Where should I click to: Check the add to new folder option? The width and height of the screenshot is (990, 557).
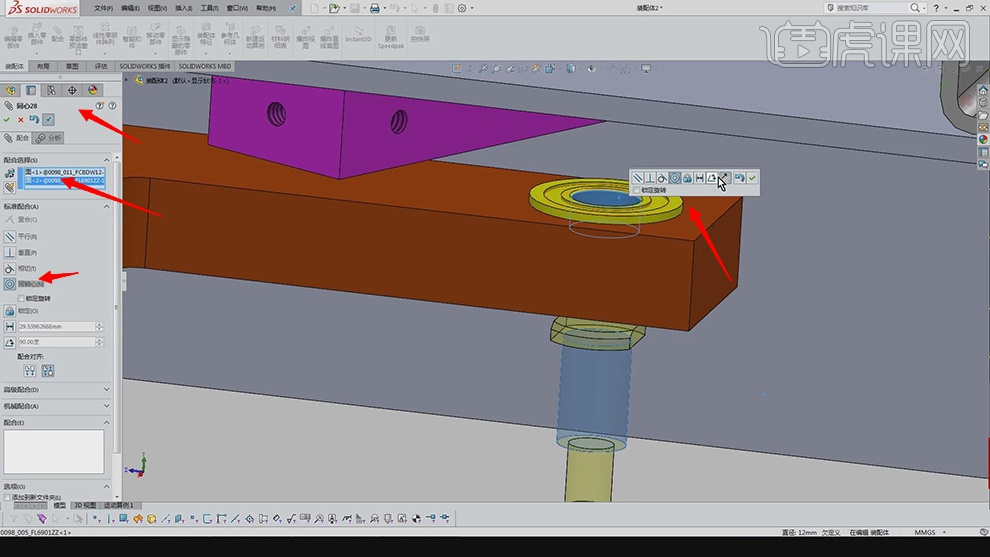(7, 497)
